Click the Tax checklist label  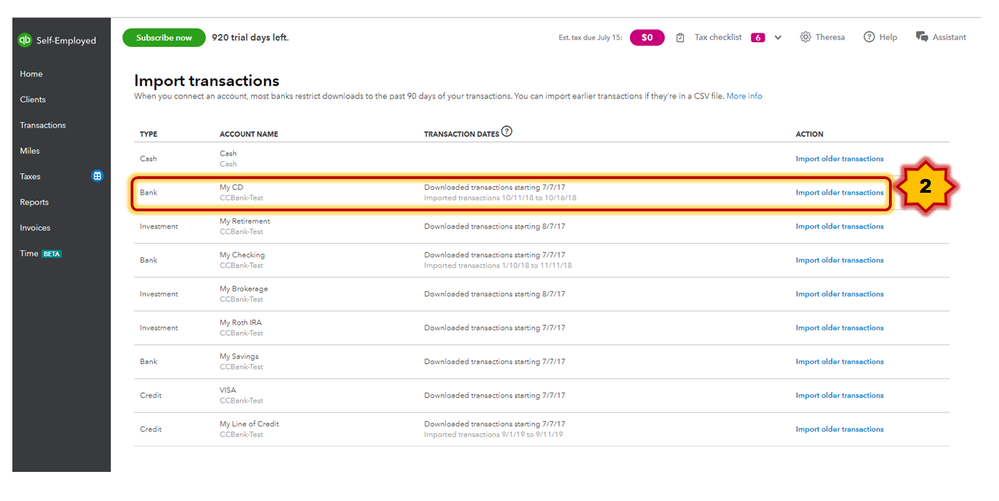tap(718, 38)
